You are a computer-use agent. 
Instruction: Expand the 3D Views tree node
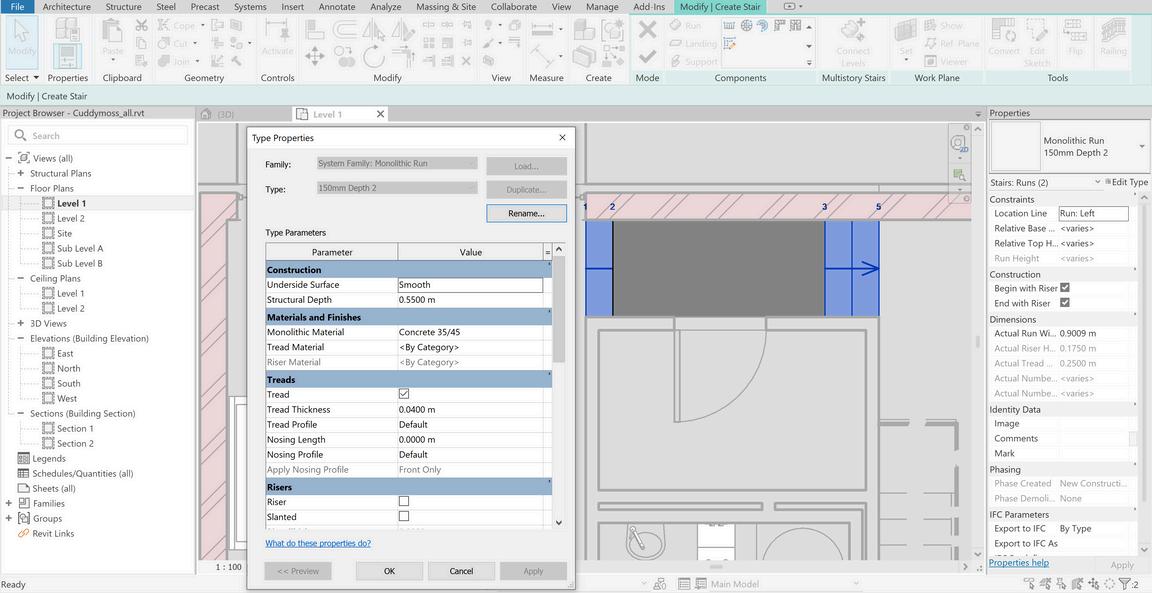(x=20, y=323)
